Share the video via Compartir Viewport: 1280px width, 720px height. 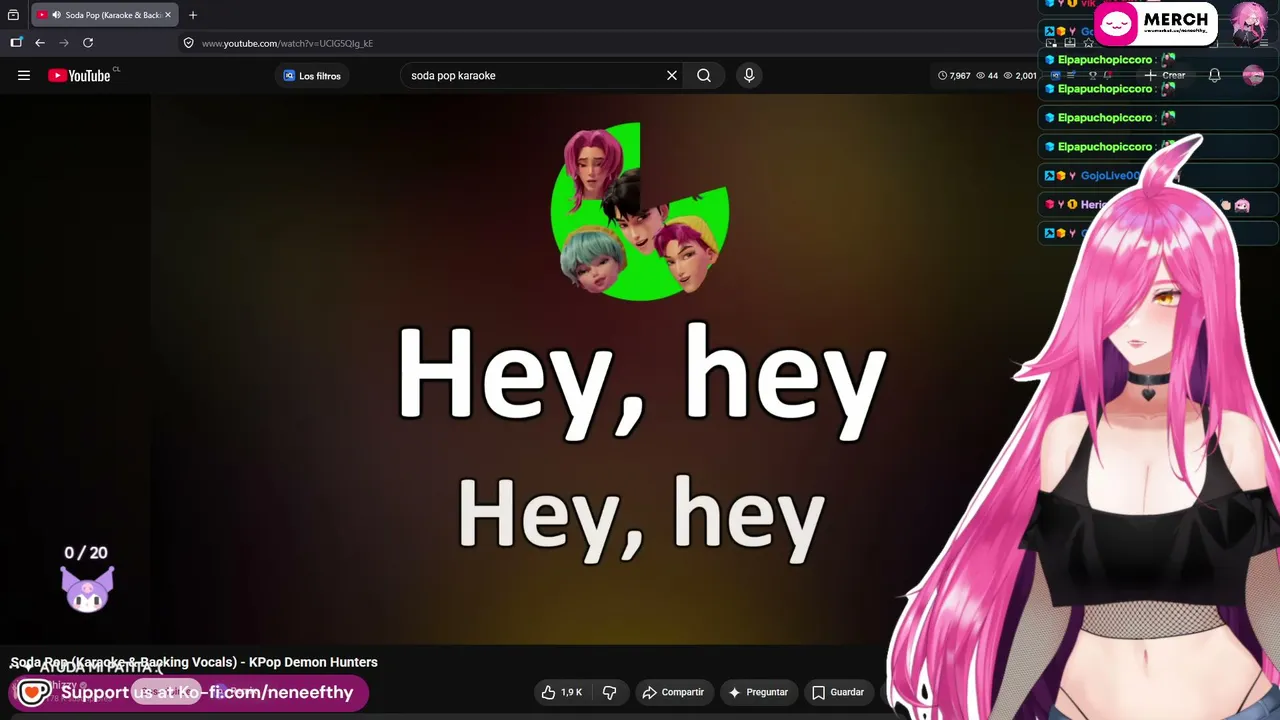(673, 692)
